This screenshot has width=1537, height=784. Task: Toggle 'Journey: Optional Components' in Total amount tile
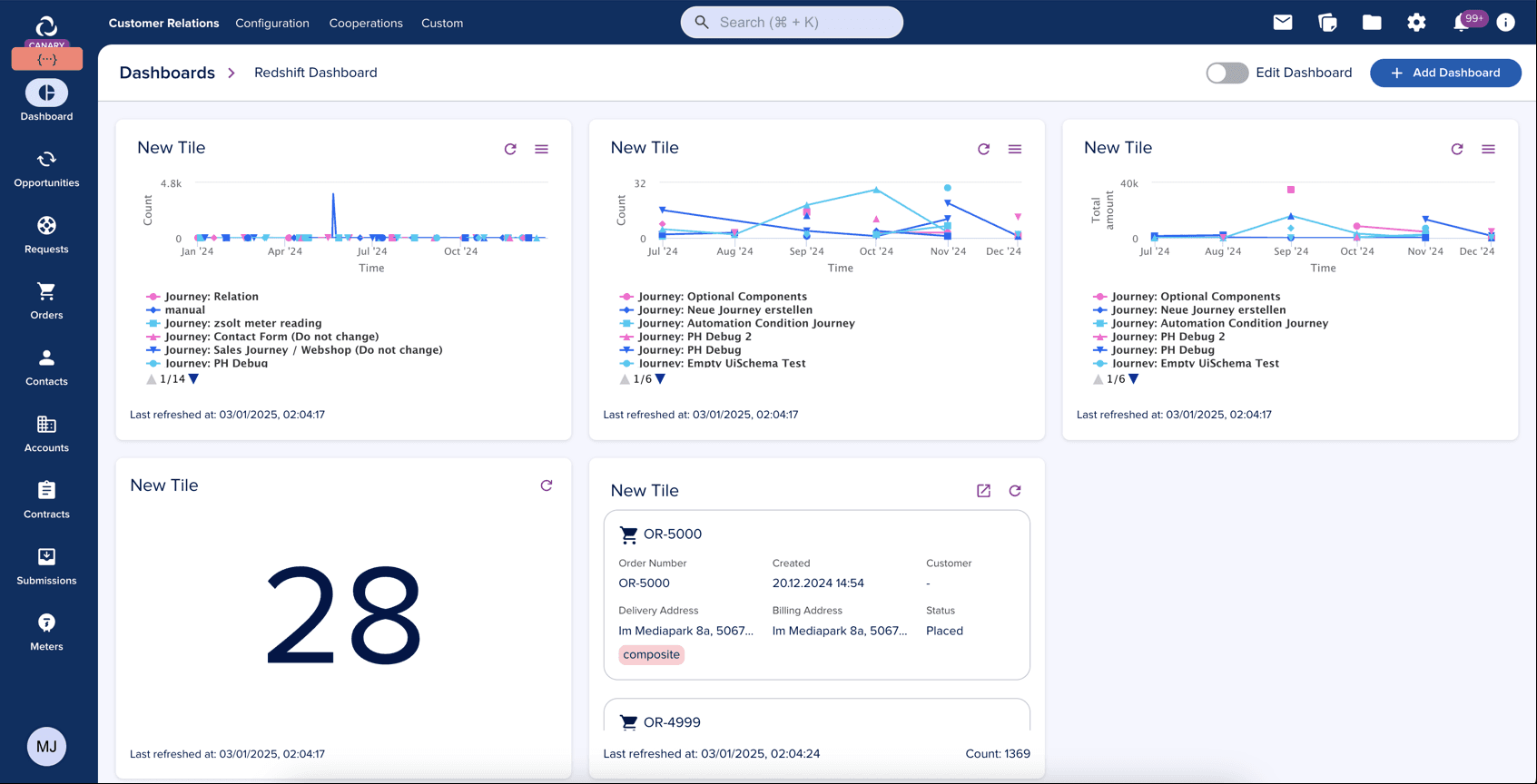click(x=1187, y=297)
